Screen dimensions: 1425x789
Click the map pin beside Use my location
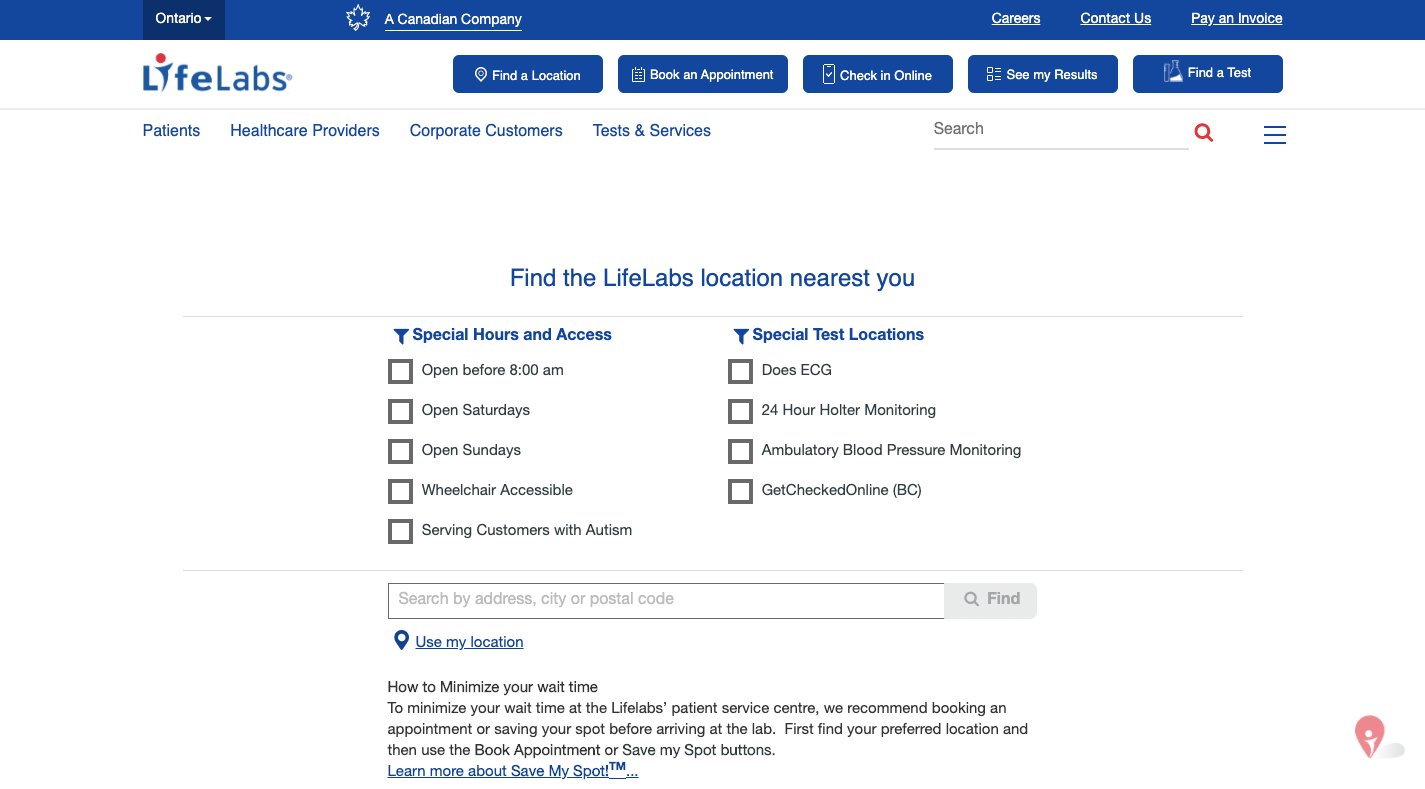click(401, 640)
